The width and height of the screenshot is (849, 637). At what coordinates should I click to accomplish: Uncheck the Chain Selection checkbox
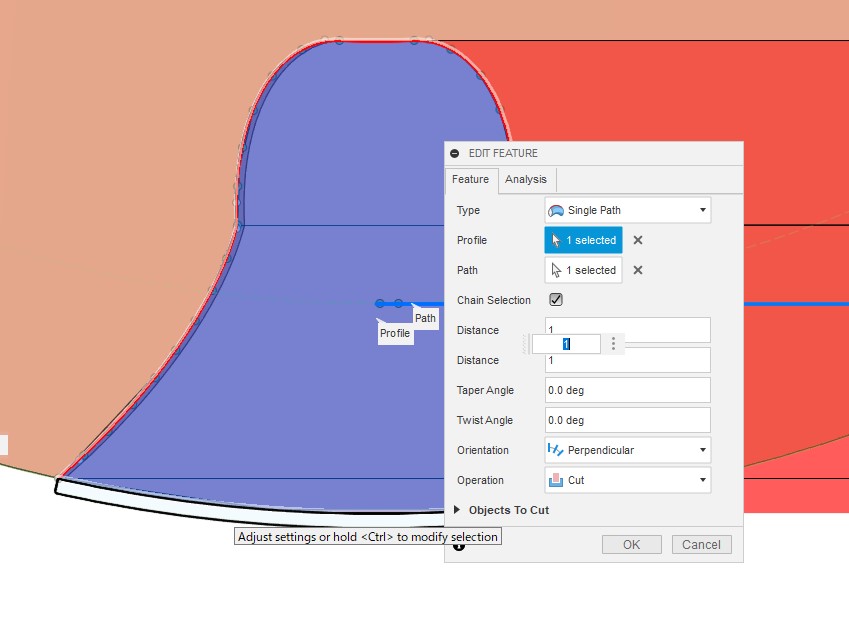[x=556, y=300]
